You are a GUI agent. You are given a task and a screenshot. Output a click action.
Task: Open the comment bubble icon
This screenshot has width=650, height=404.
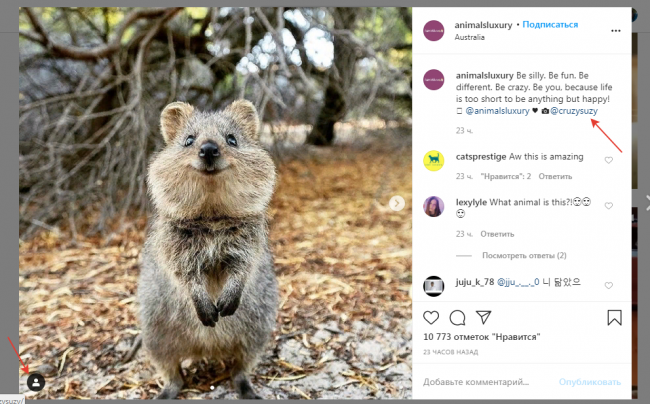tap(457, 318)
